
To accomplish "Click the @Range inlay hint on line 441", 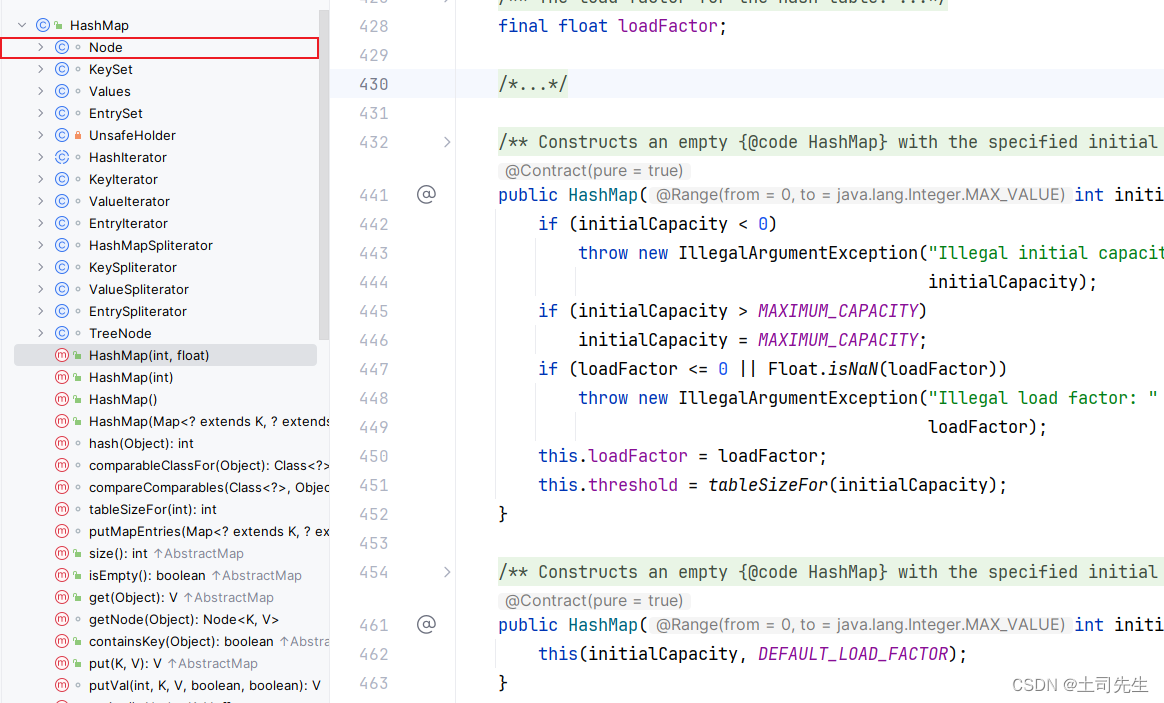I will (x=860, y=194).
